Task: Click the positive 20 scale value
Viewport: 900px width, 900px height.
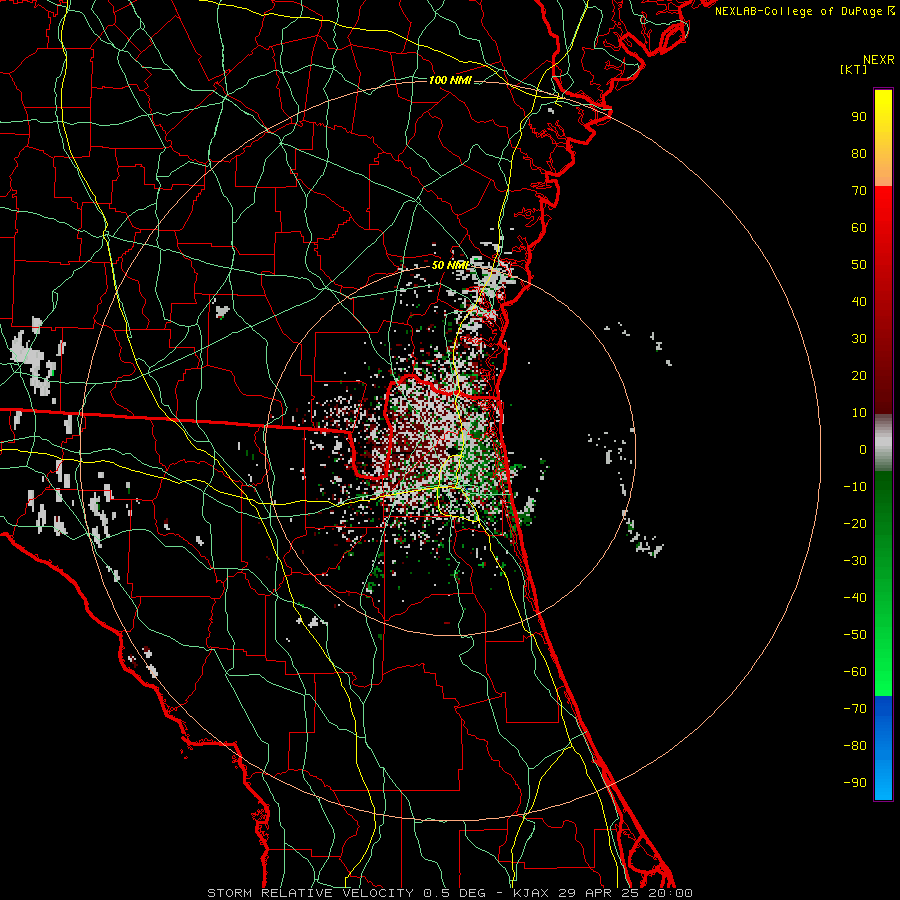Action: pos(859,376)
